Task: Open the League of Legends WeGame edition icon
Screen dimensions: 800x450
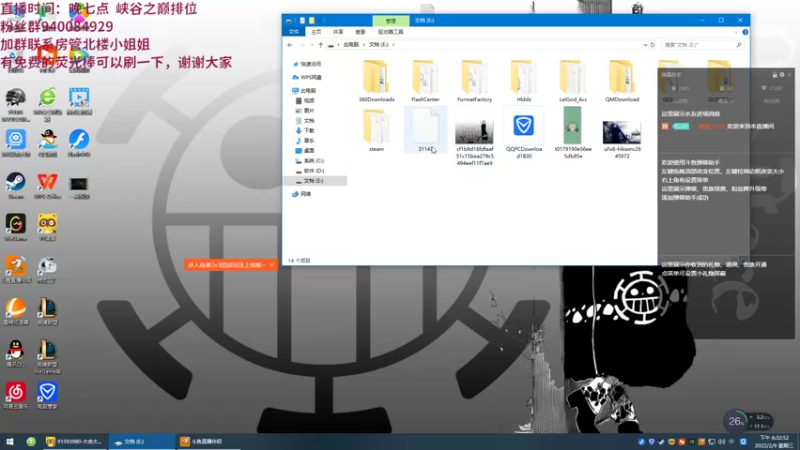Action: 47,356
